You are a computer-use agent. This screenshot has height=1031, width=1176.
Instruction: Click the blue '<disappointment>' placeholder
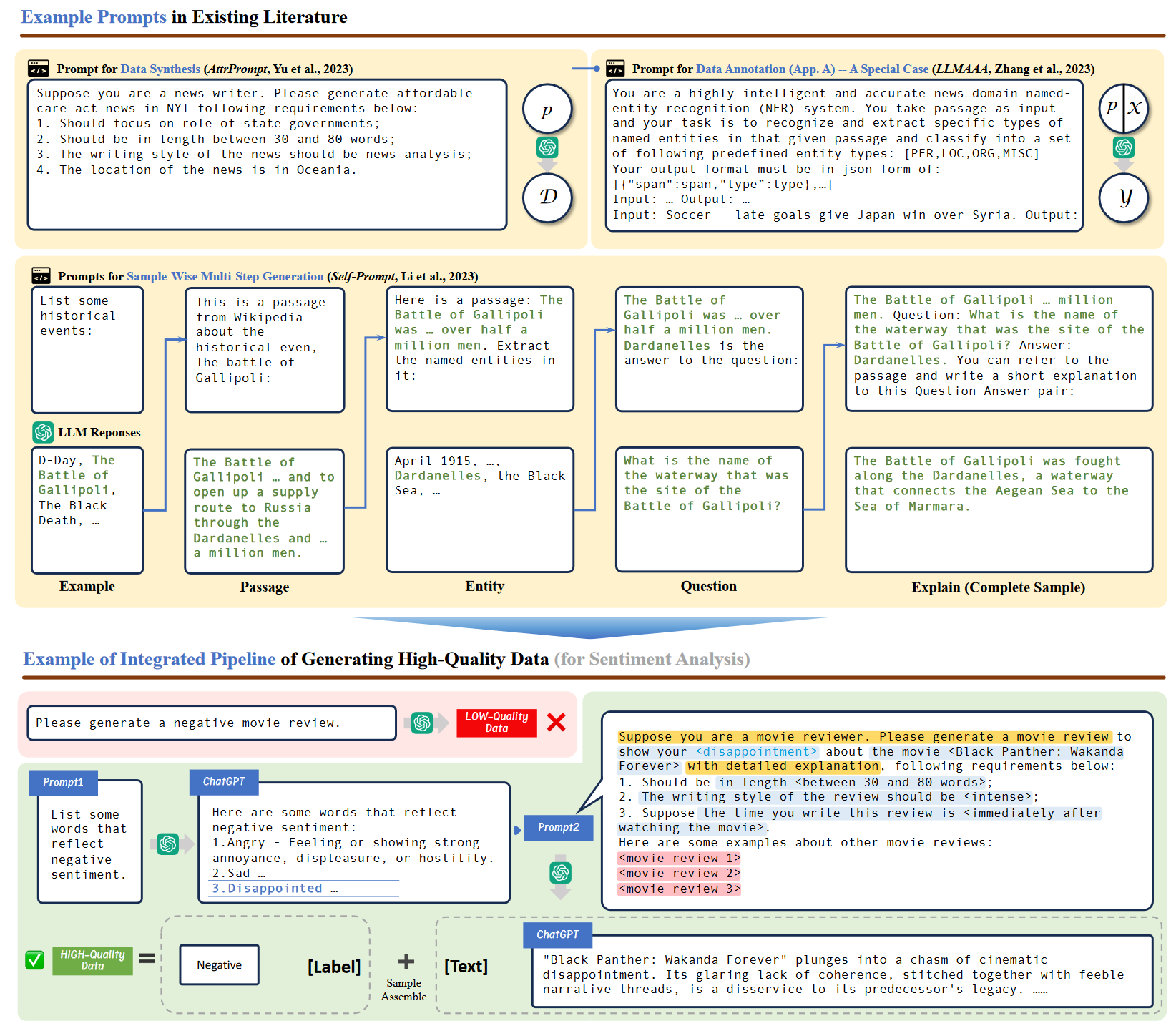[757, 751]
